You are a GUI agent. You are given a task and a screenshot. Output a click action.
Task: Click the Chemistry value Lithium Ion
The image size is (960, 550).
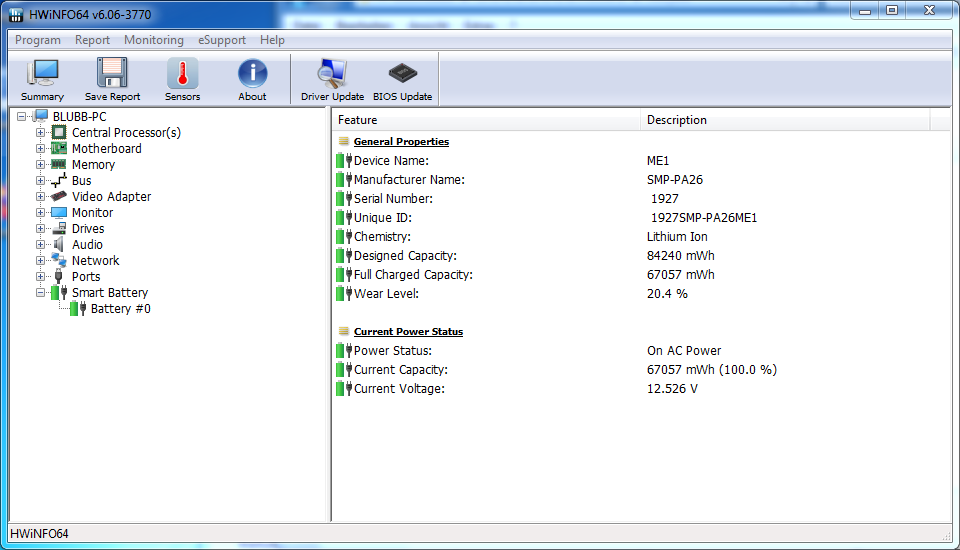pos(677,236)
